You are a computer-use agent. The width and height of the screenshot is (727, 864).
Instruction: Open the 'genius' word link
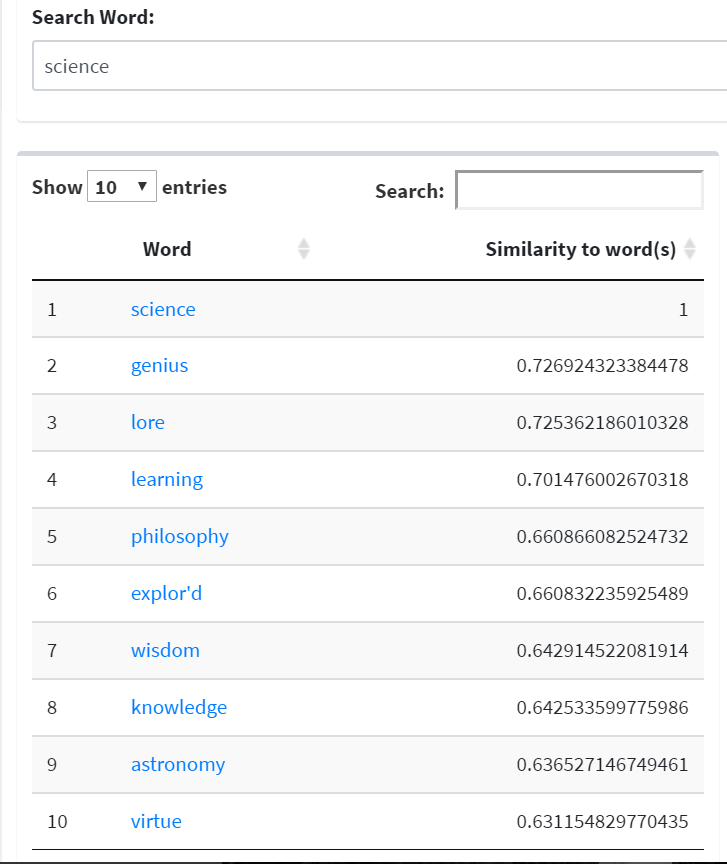(x=159, y=365)
